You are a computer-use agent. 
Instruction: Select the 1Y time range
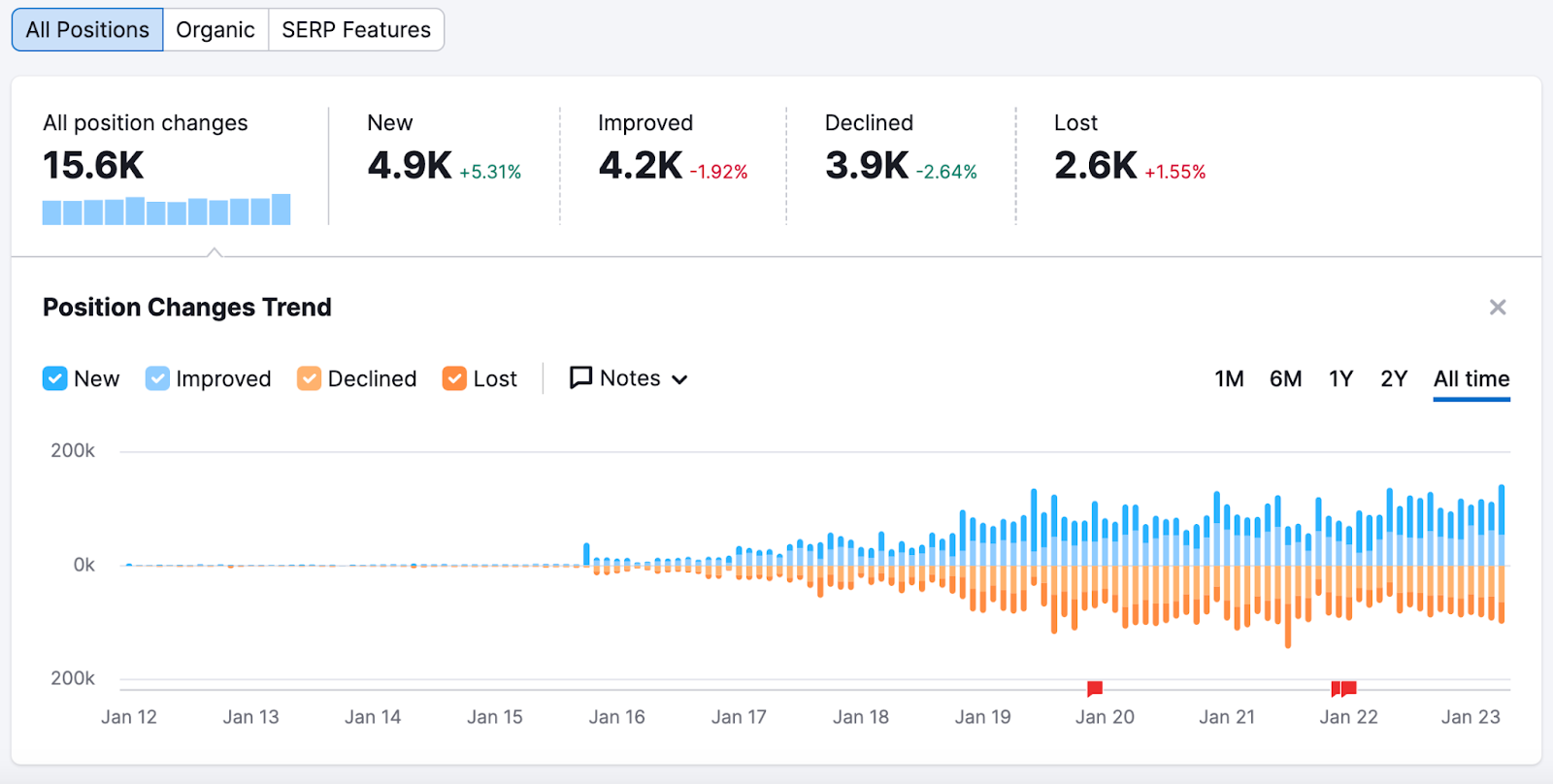1340,378
